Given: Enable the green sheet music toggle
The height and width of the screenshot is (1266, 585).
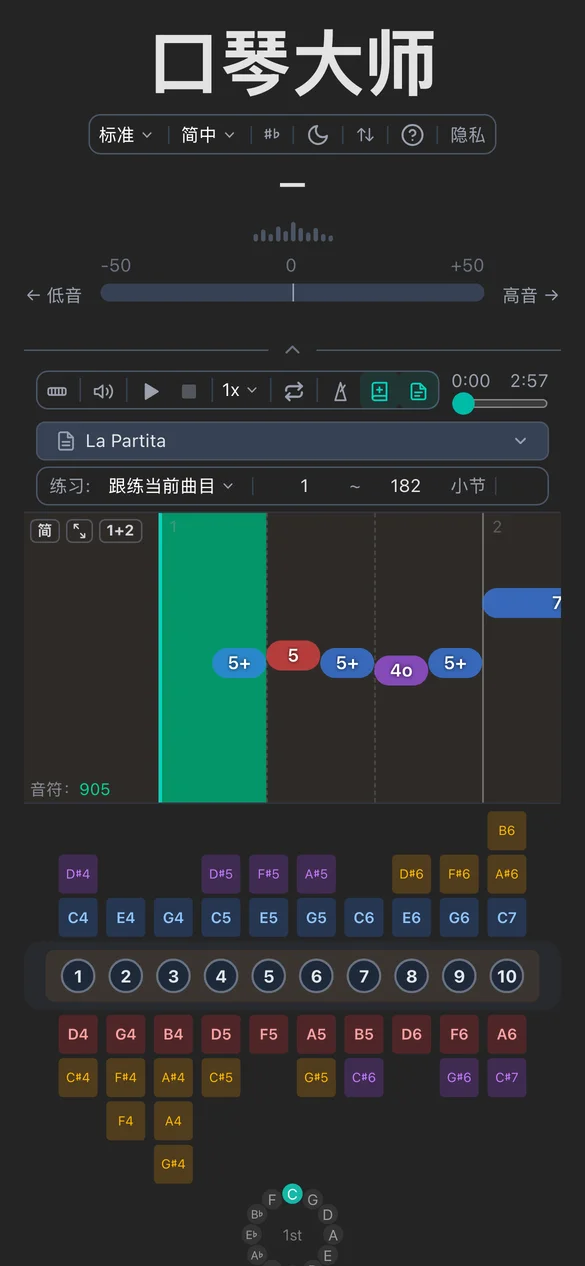Looking at the screenshot, I should 418,391.
